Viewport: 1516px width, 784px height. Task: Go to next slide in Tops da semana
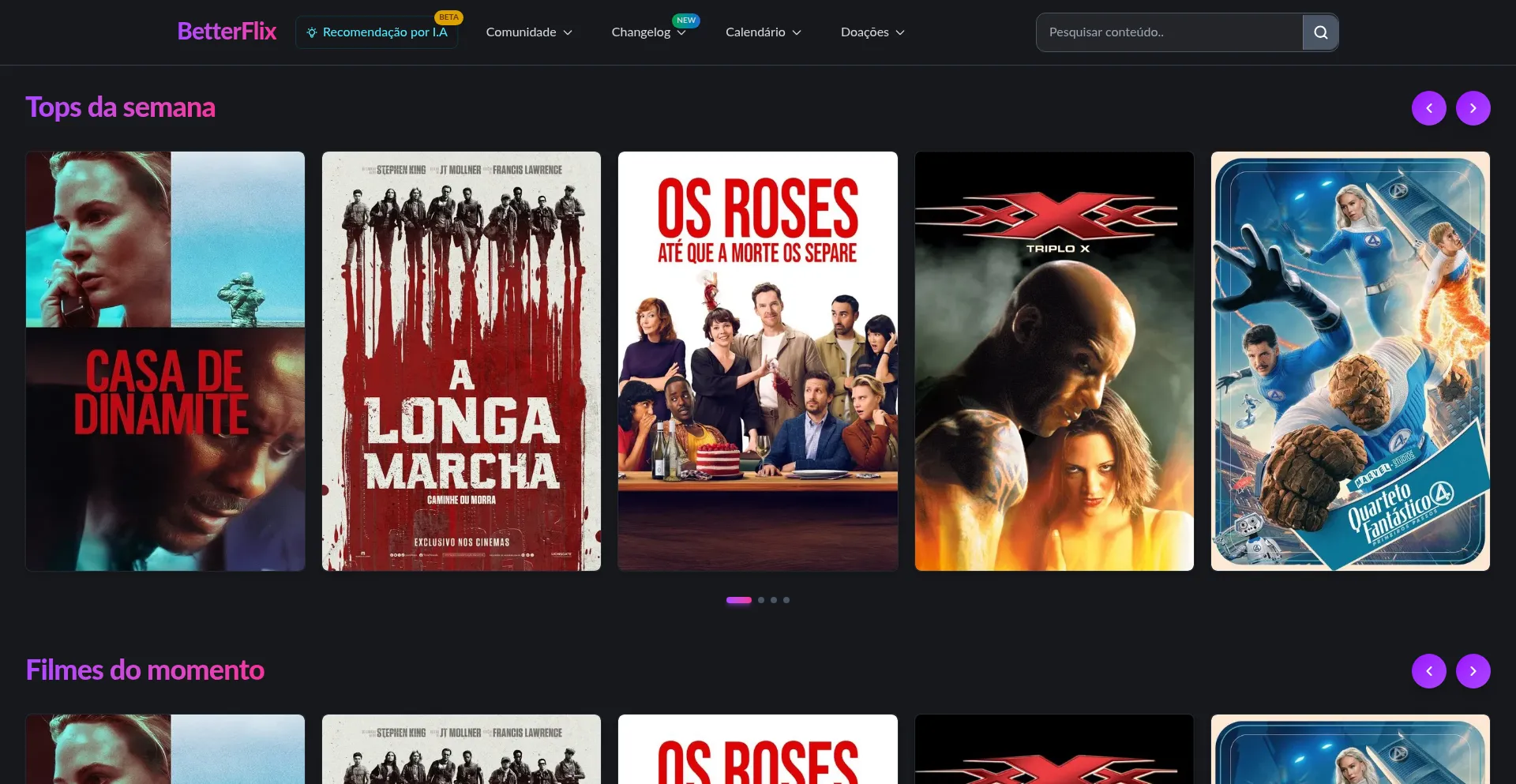1473,108
